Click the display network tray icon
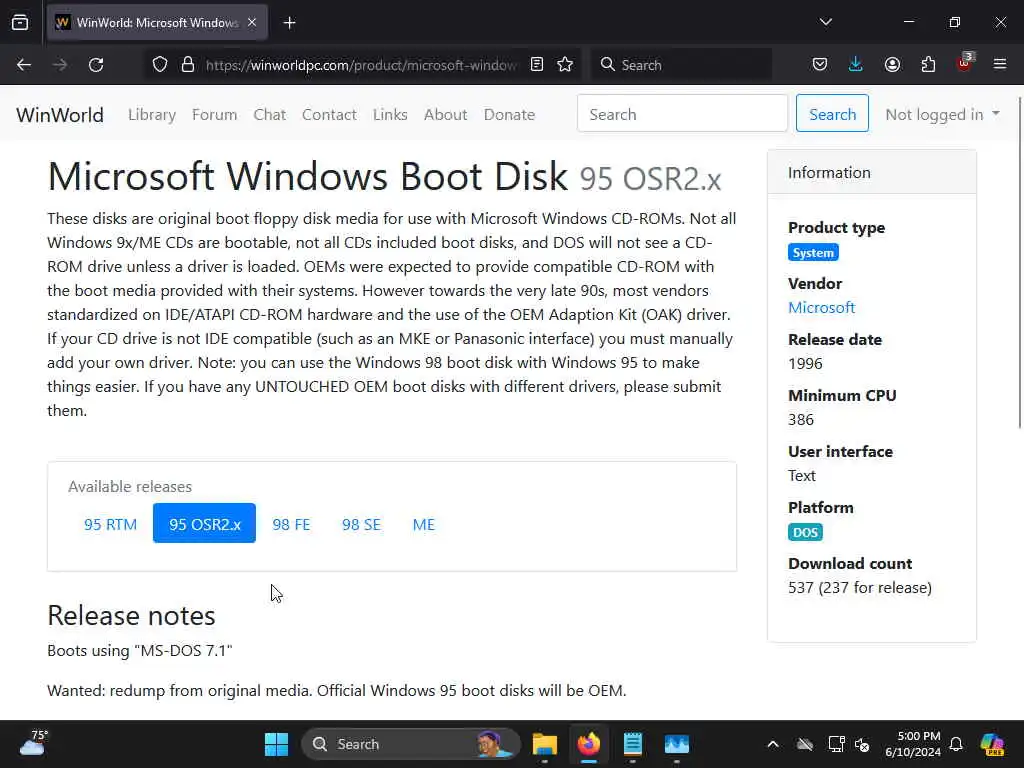 836,744
